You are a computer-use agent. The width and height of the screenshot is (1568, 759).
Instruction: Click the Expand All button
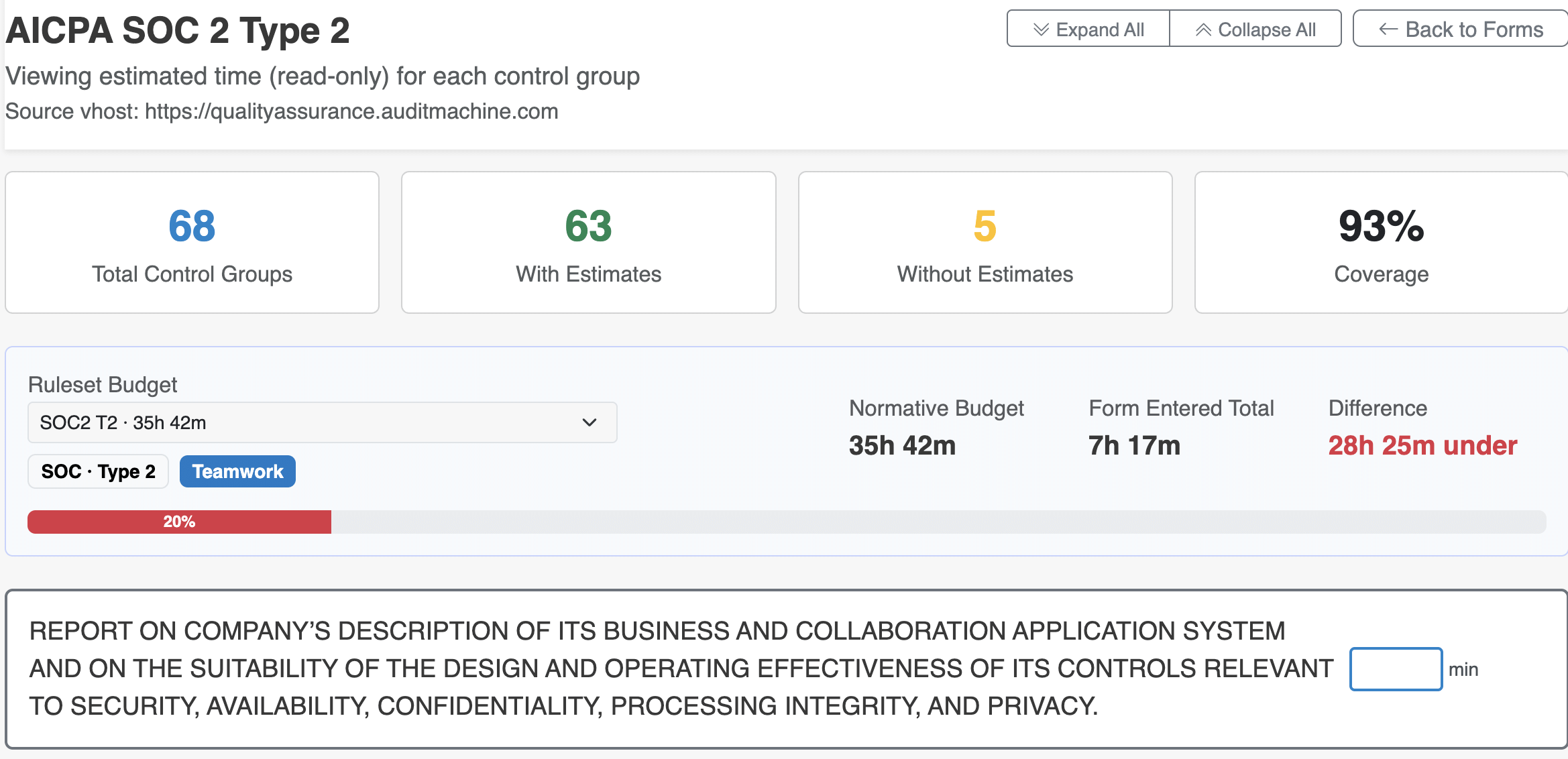[1088, 29]
